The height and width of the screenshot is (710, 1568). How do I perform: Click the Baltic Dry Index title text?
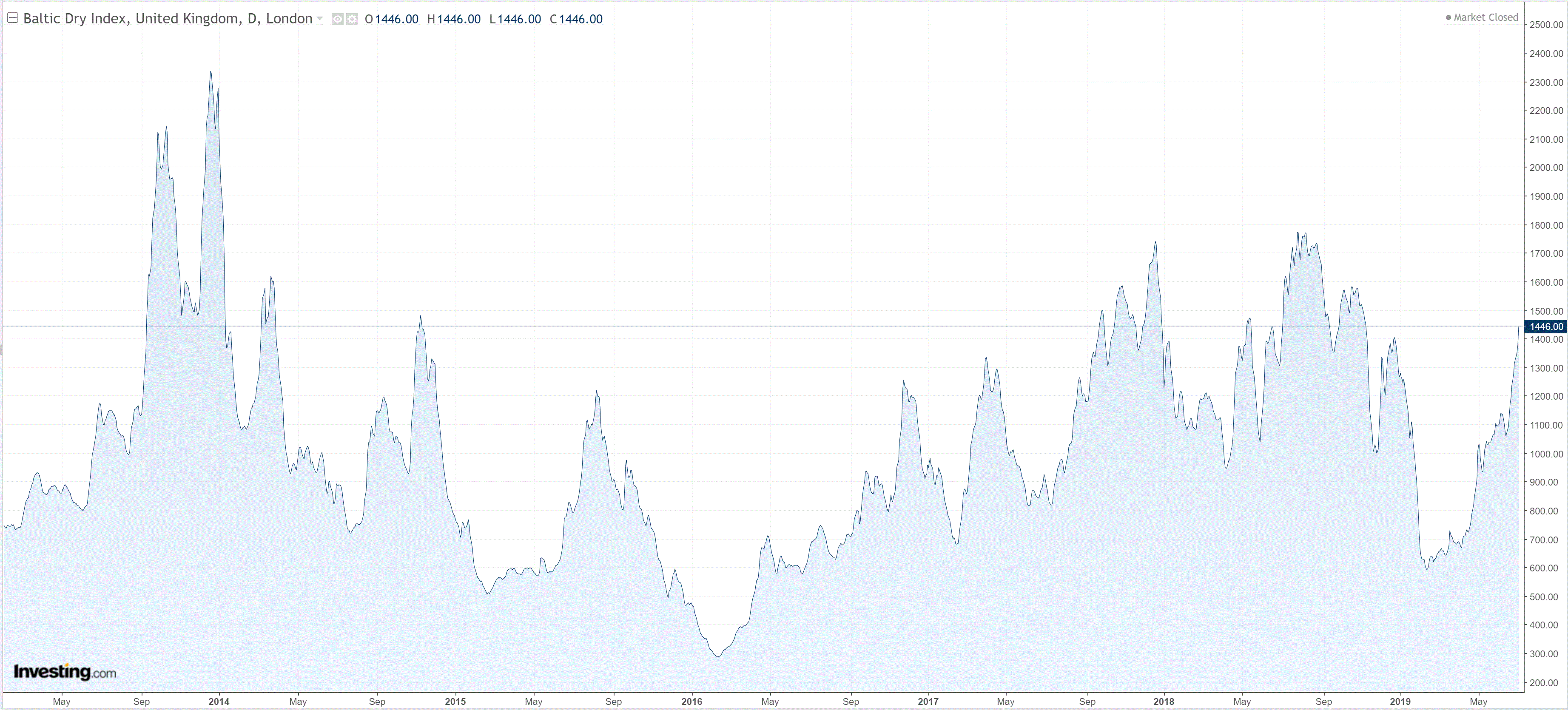[168, 18]
